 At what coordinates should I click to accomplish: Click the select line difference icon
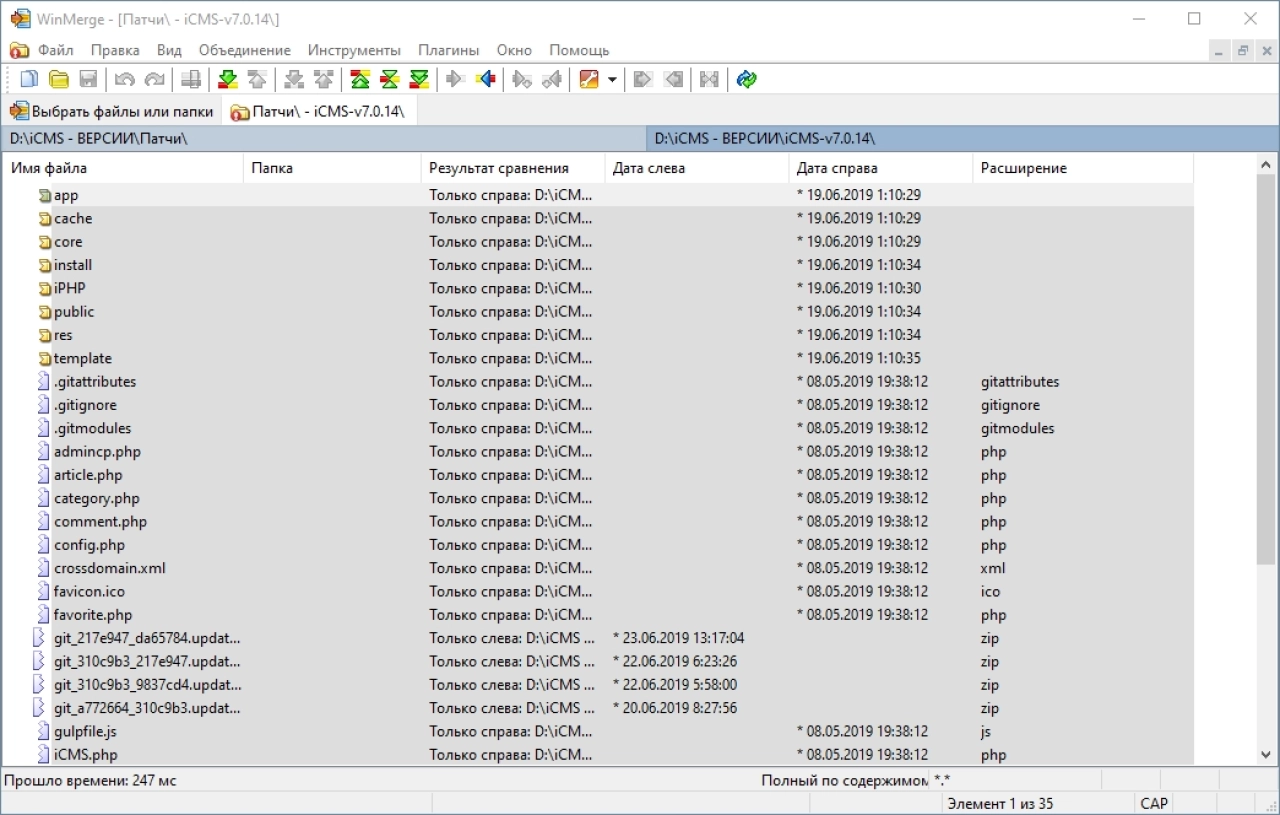pyautogui.click(x=191, y=79)
